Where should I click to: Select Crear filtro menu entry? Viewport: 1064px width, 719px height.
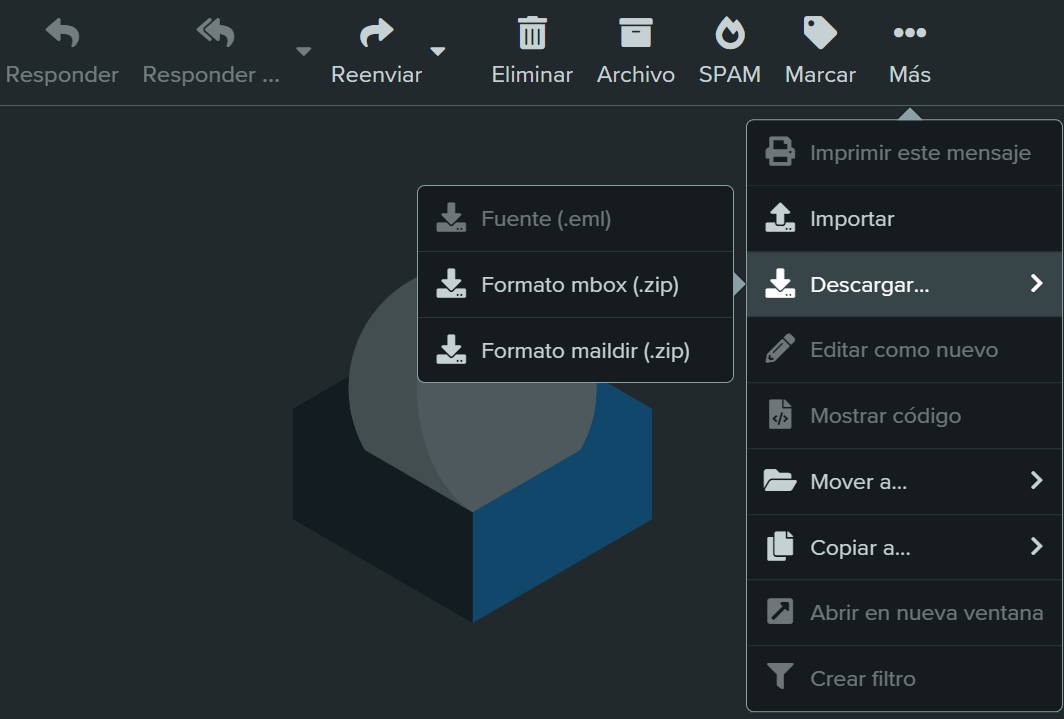905,678
